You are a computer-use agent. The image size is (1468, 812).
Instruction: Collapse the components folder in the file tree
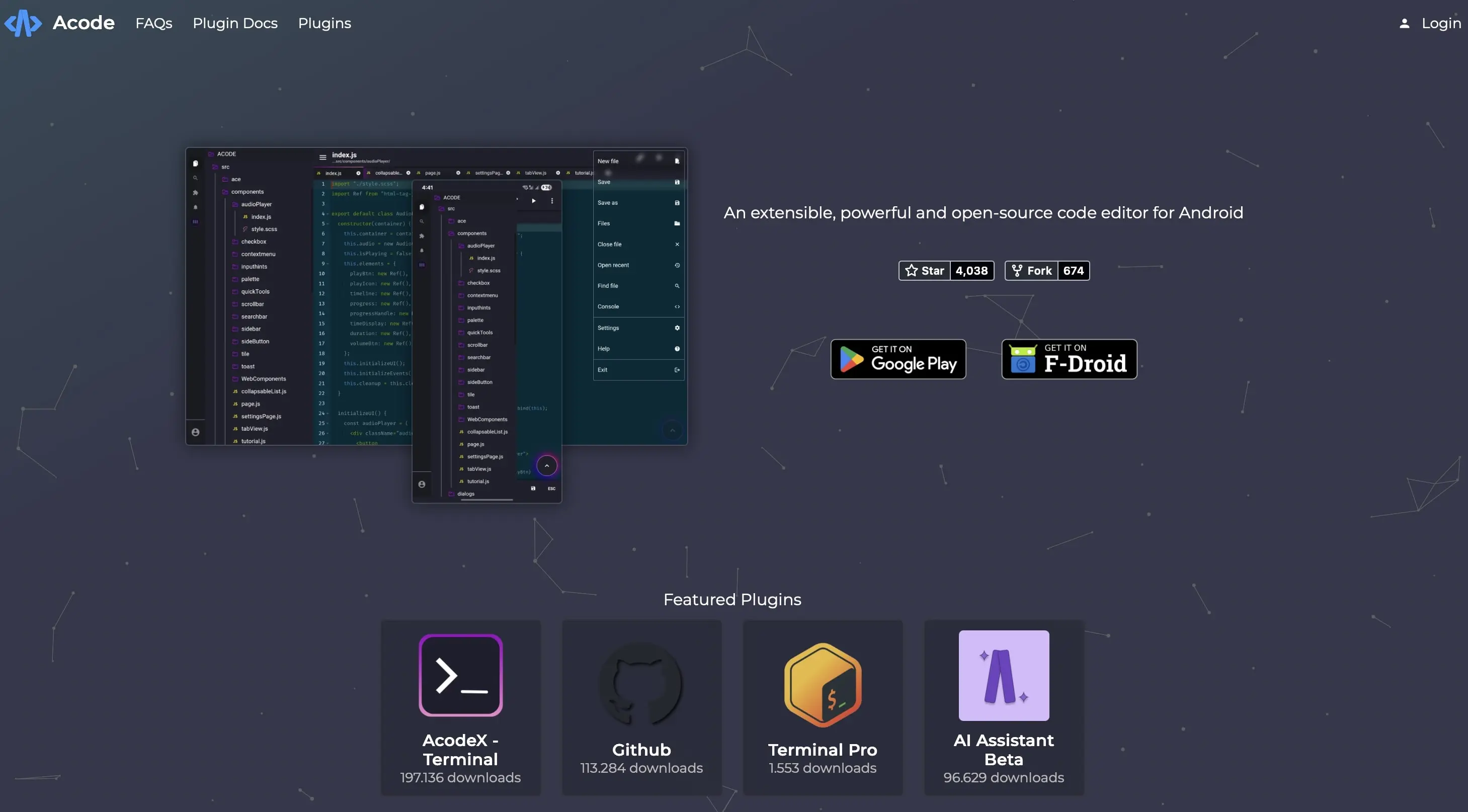click(249, 192)
